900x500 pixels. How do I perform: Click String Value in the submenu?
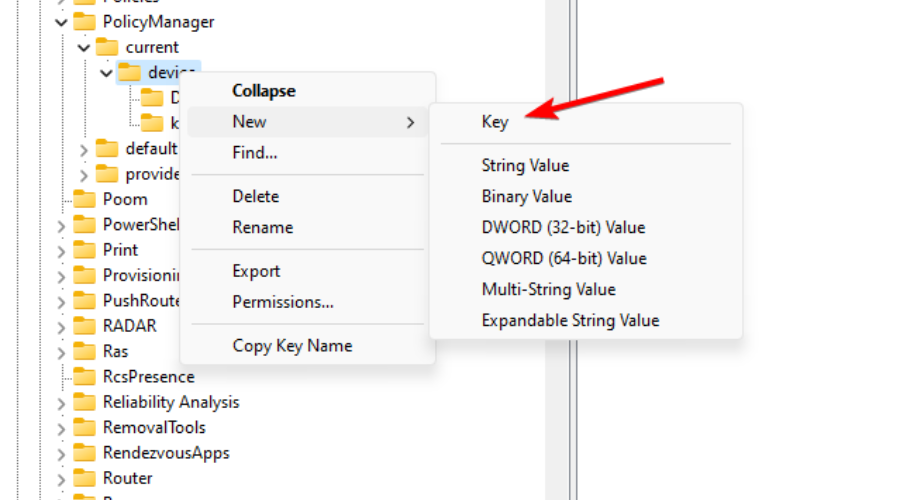point(525,165)
